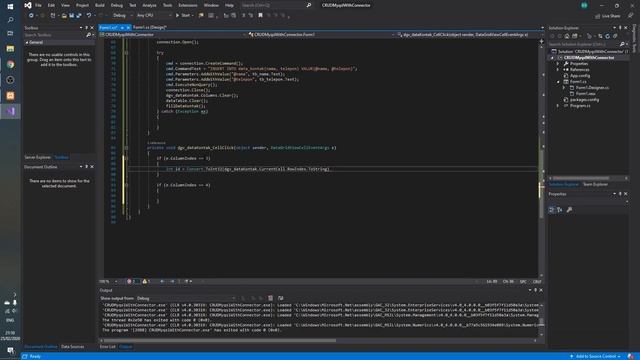The image size is (640, 360).
Task: Click the Solution Explorer Home icon
Action: coord(567,36)
